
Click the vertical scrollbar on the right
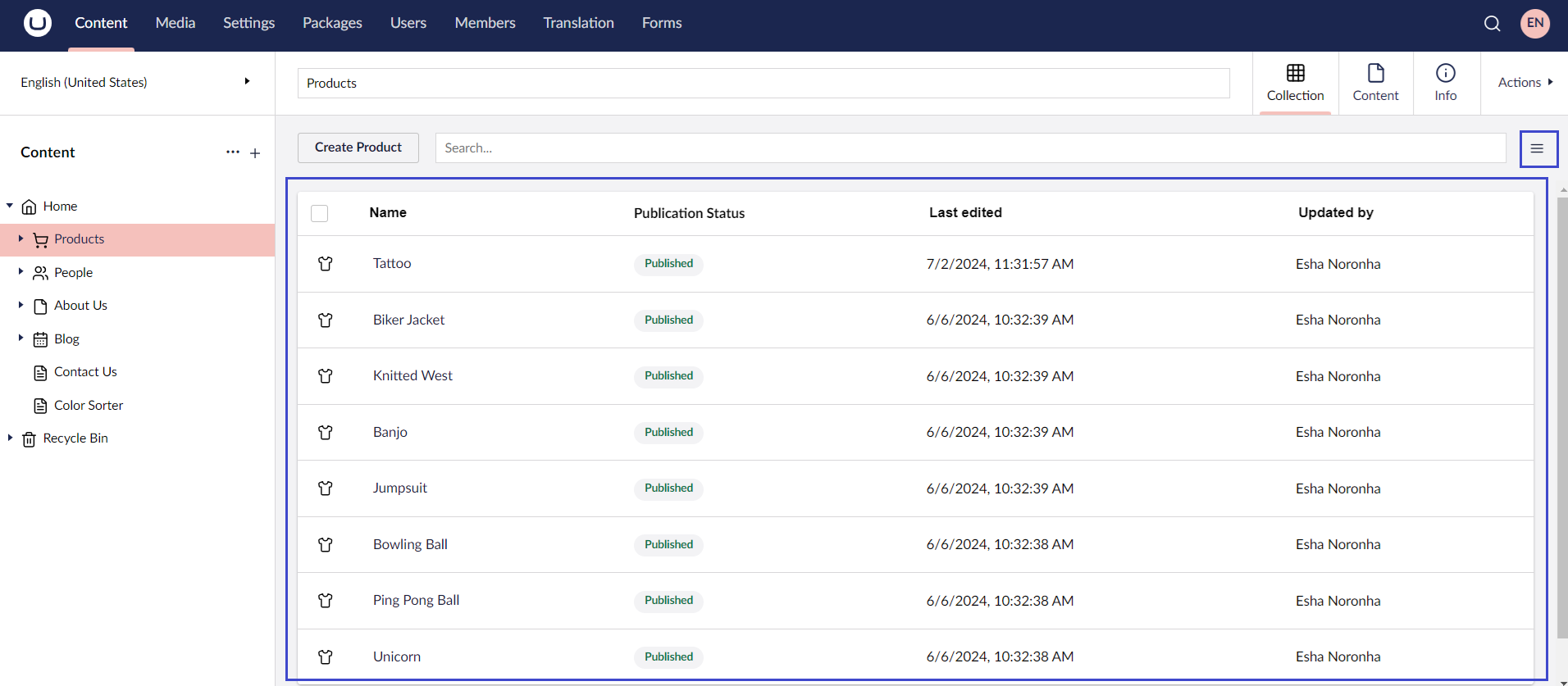(1561, 410)
